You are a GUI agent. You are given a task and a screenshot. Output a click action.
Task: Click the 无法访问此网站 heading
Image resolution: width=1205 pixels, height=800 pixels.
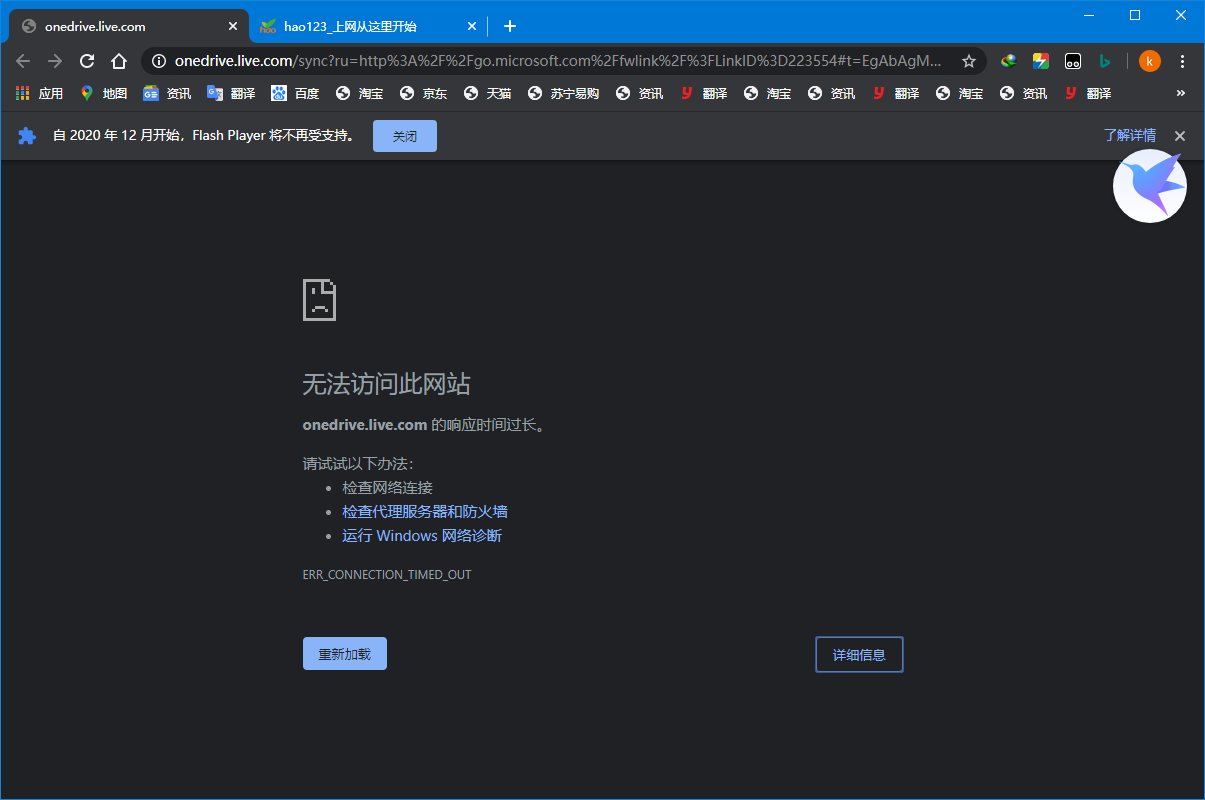click(386, 384)
